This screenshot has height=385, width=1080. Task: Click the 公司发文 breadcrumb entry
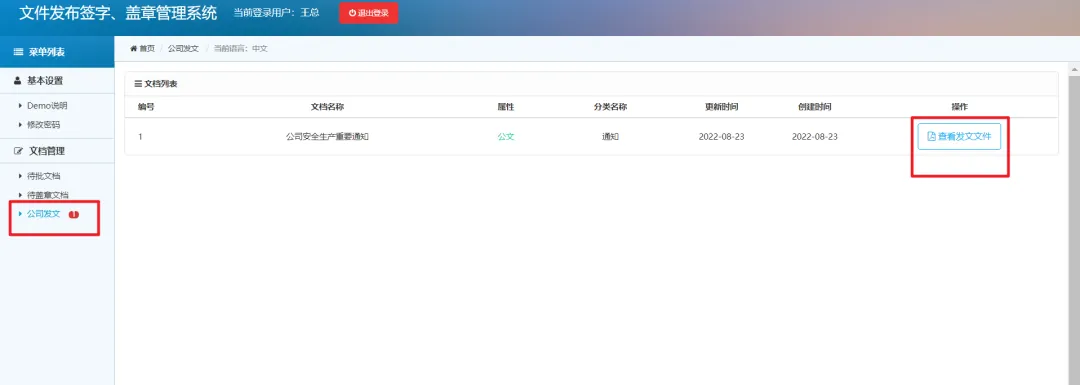183,49
